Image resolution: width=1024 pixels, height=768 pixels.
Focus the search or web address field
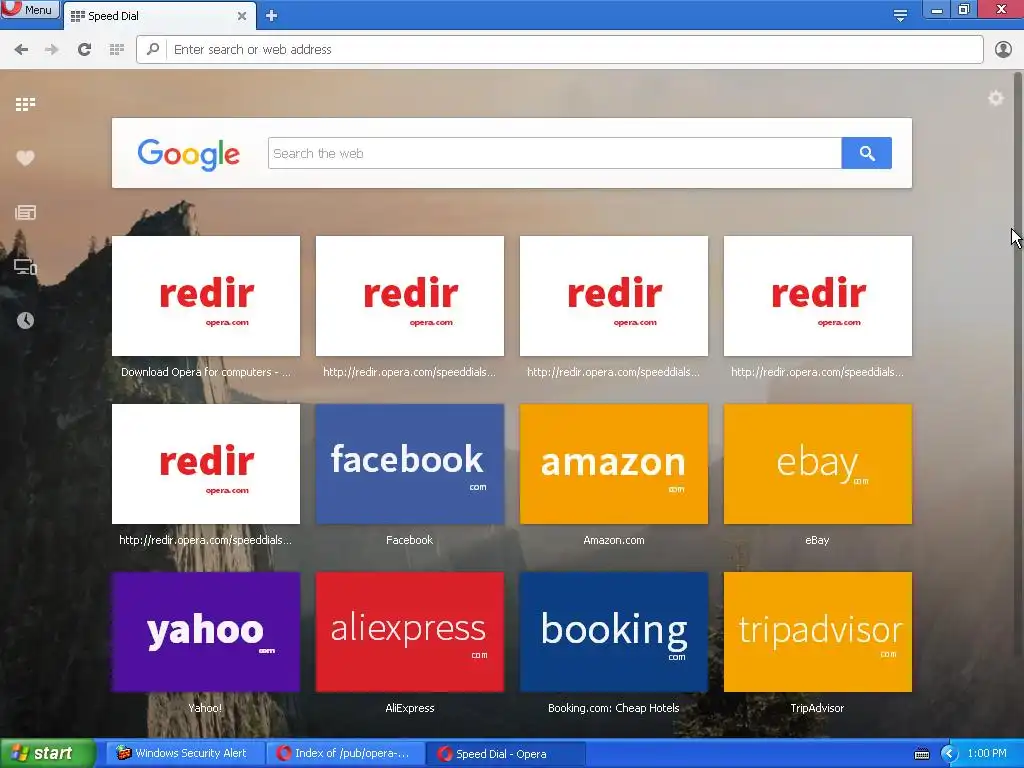click(x=560, y=50)
